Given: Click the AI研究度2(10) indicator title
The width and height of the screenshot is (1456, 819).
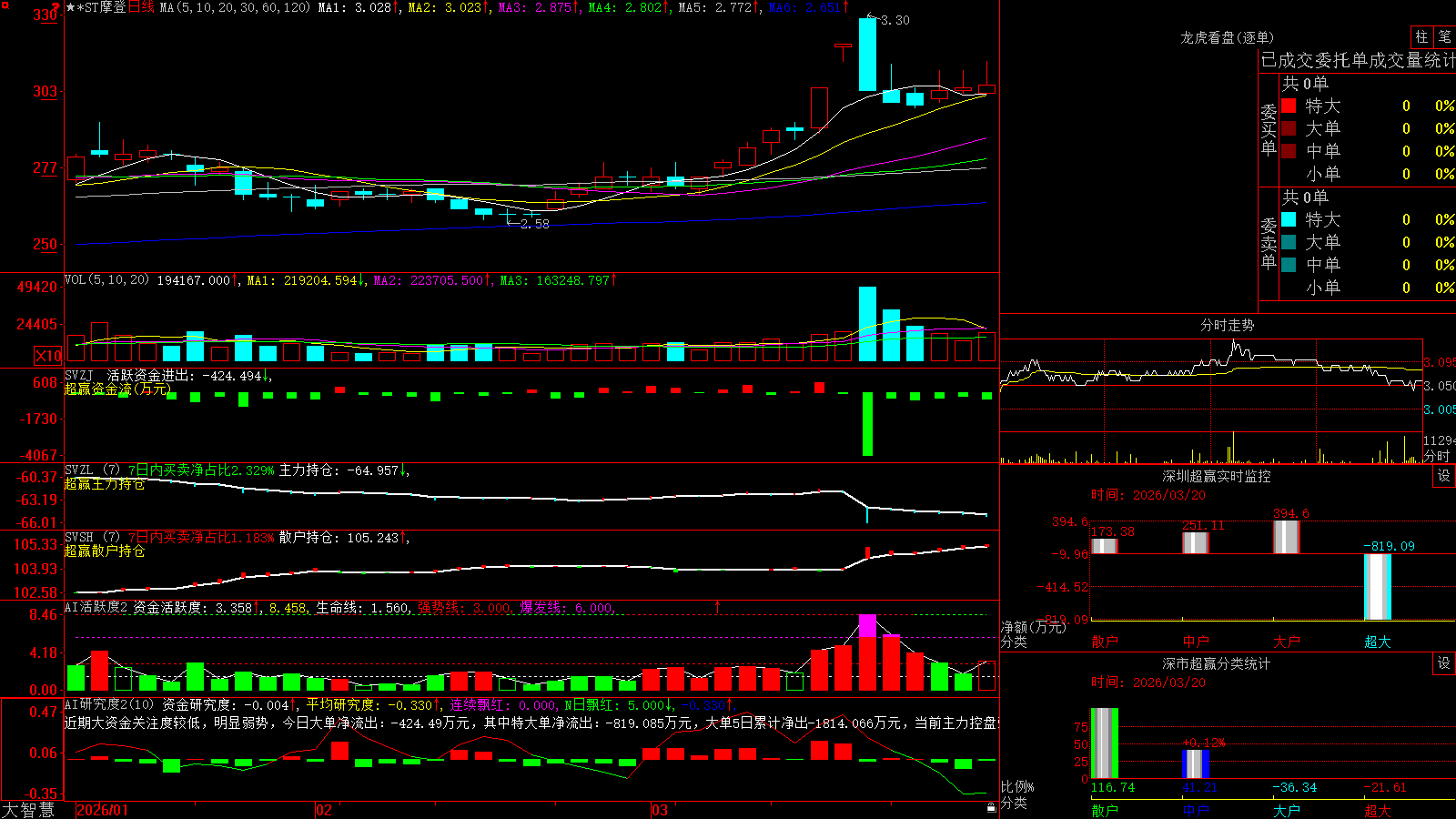Looking at the screenshot, I should pos(109,704).
